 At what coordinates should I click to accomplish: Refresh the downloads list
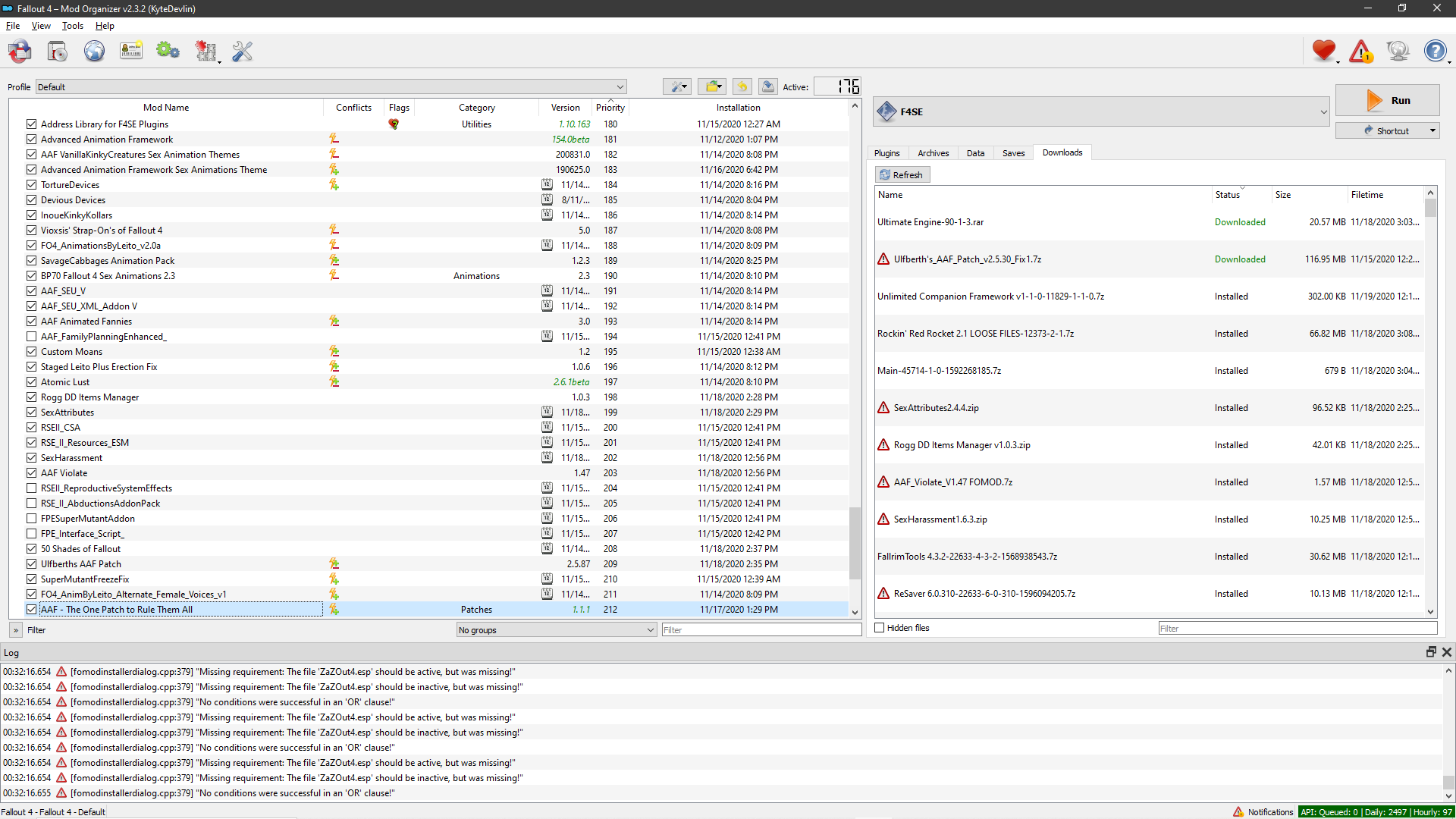tap(902, 175)
